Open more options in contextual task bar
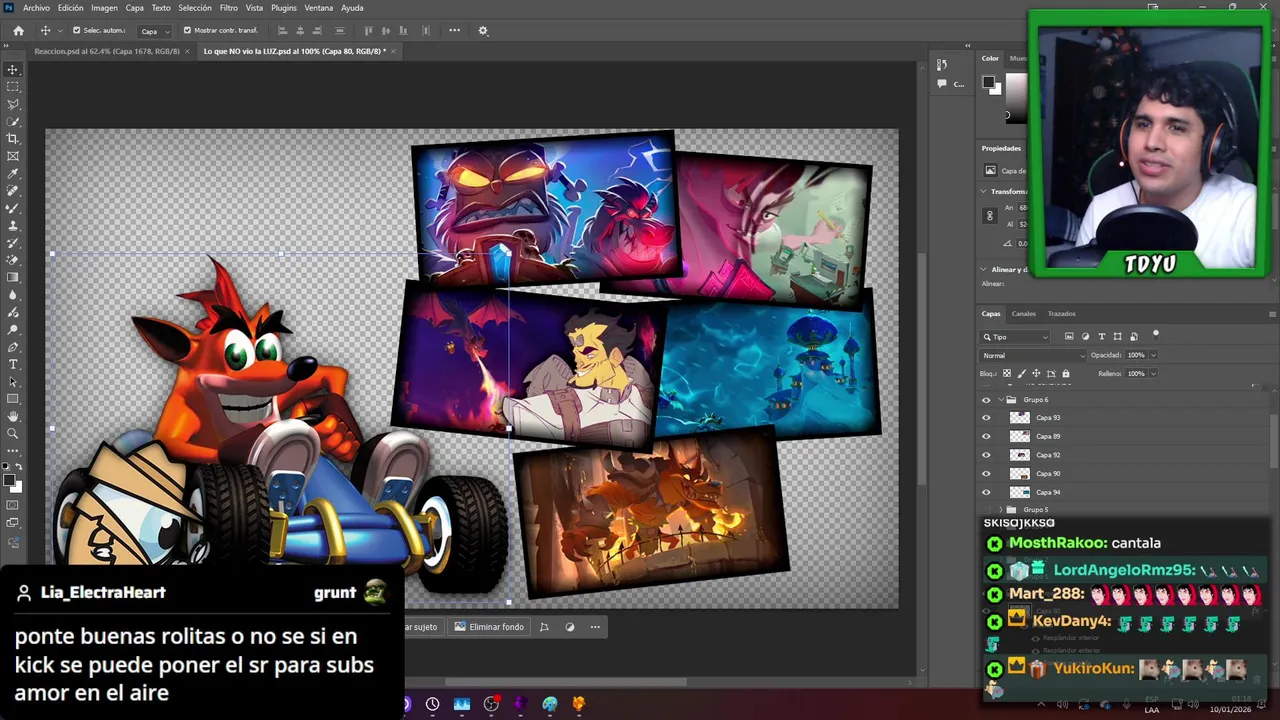The height and width of the screenshot is (720, 1280). pos(595,627)
